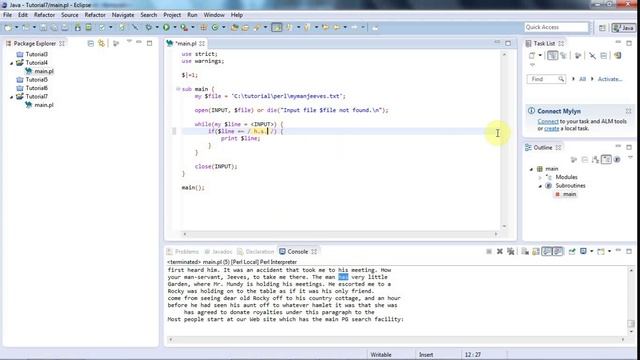Open Package Explorer View Menu triangle
640x360 pixels.
[x=129, y=42]
